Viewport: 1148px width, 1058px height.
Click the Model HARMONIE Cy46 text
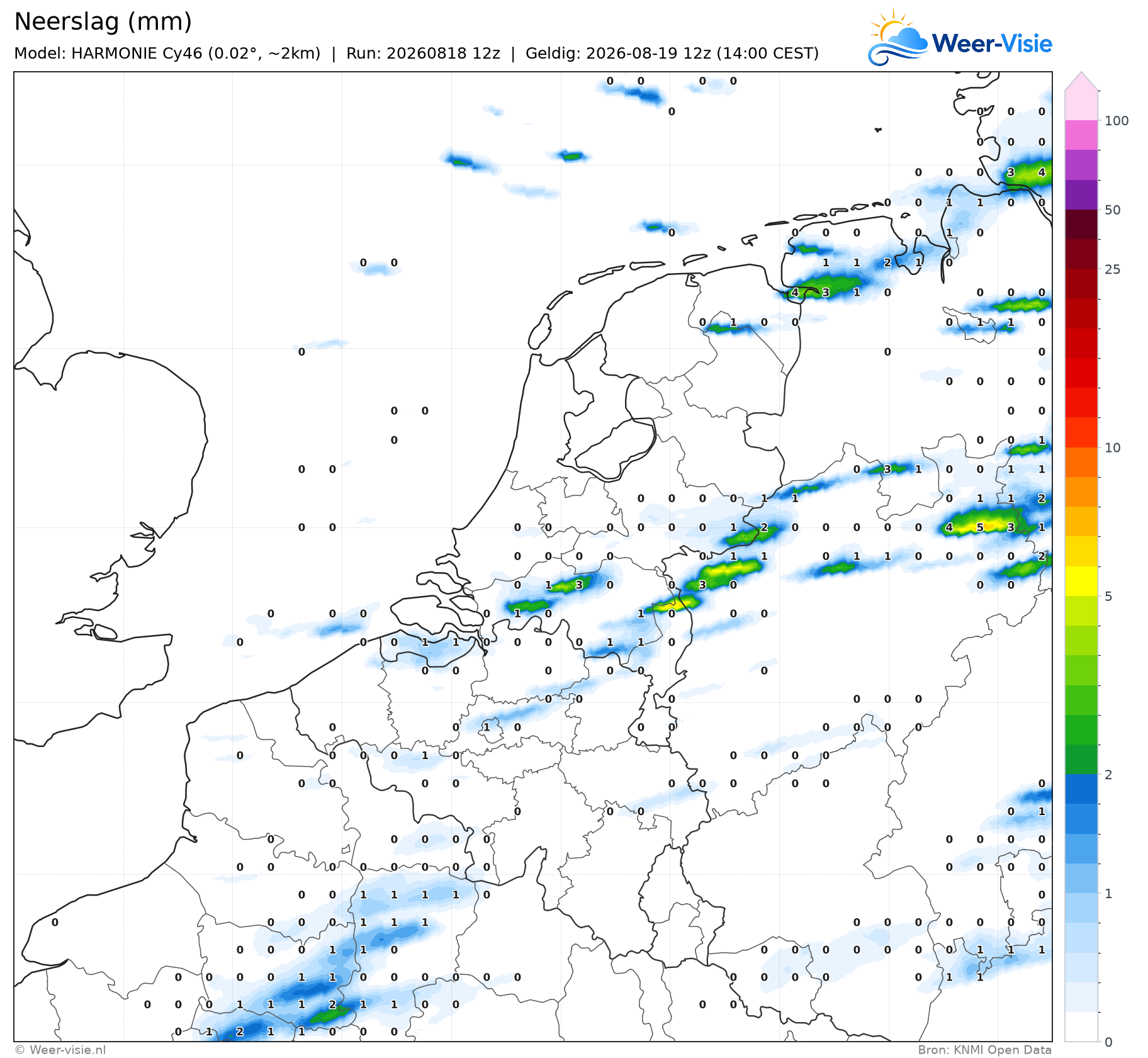[x=167, y=53]
